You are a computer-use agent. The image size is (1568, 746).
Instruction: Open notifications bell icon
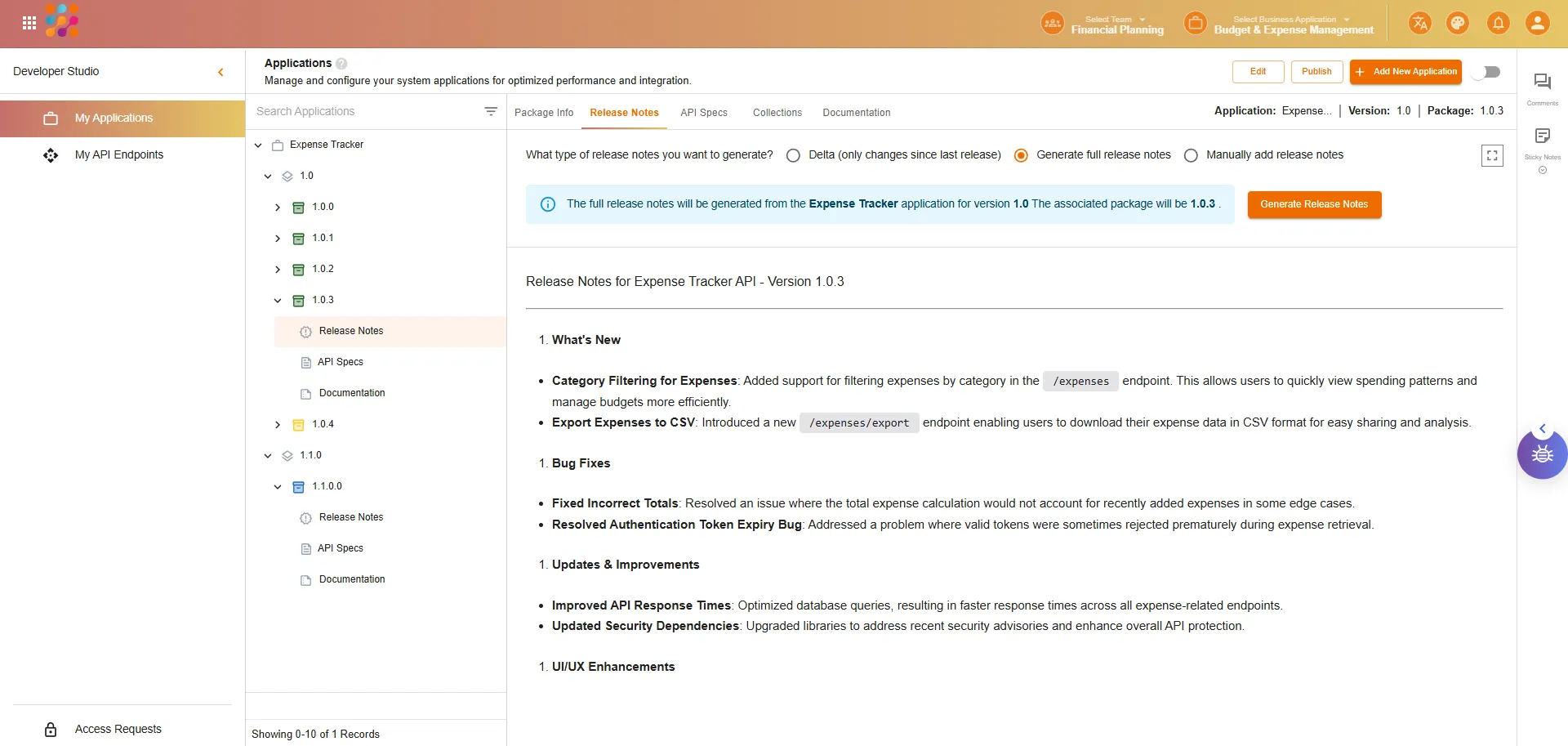[1498, 23]
